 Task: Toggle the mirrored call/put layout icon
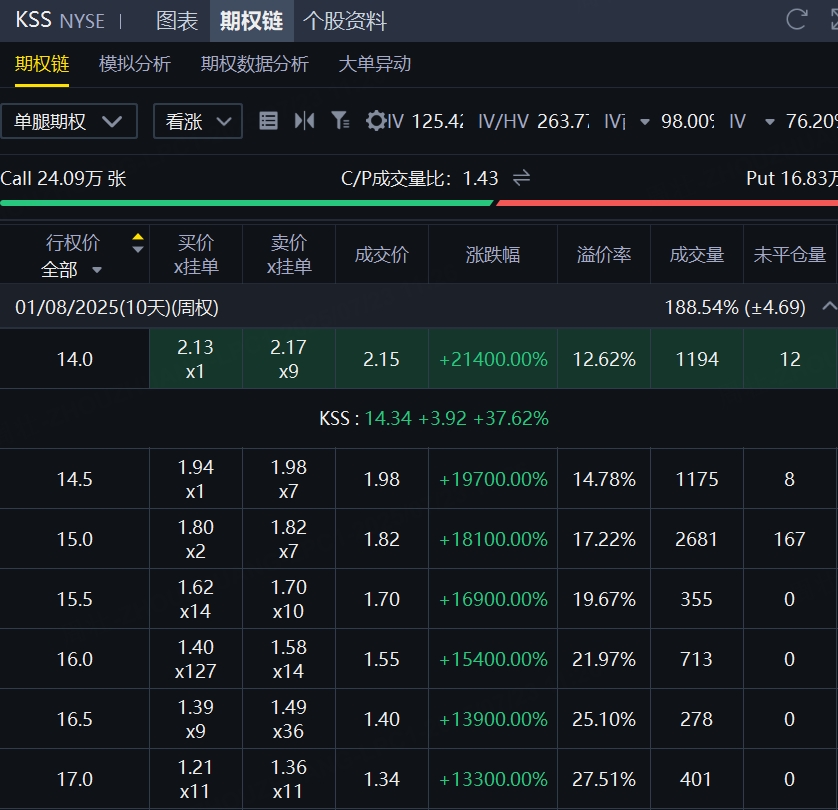coord(305,121)
